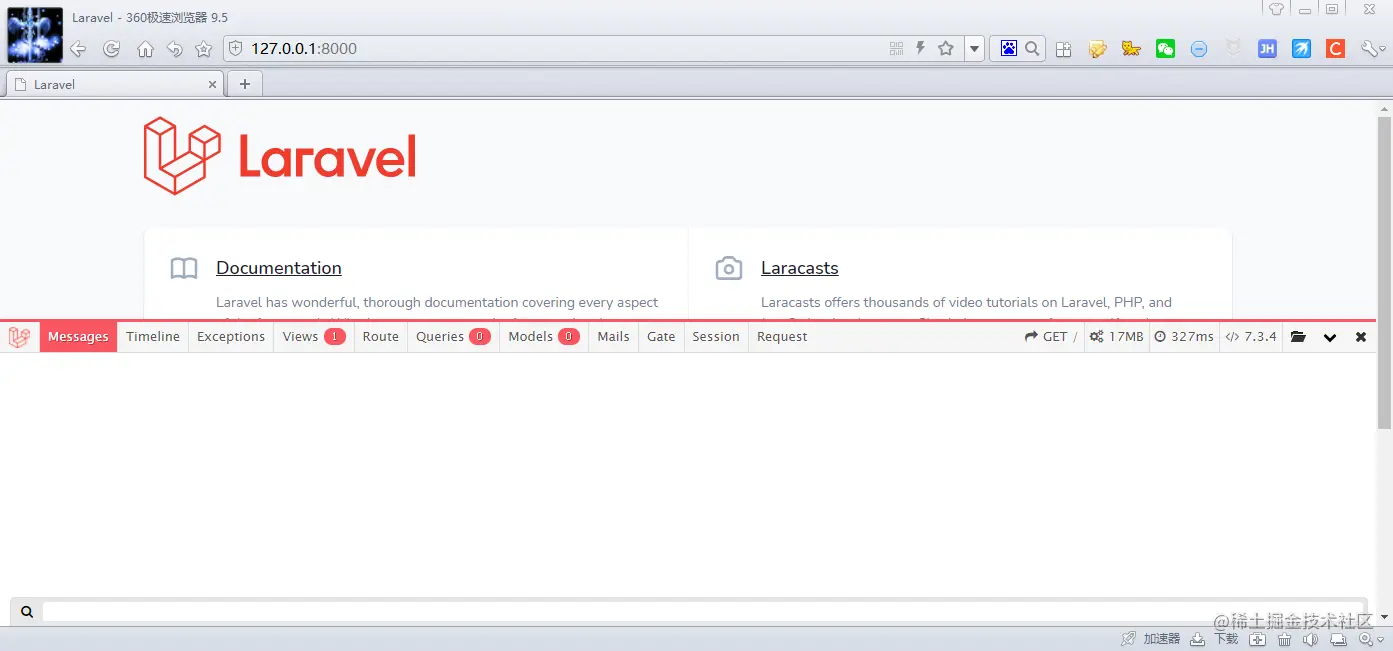Image resolution: width=1393 pixels, height=651 pixels.
Task: Click the magnifier icon beside debugbar search
Action: pos(27,612)
